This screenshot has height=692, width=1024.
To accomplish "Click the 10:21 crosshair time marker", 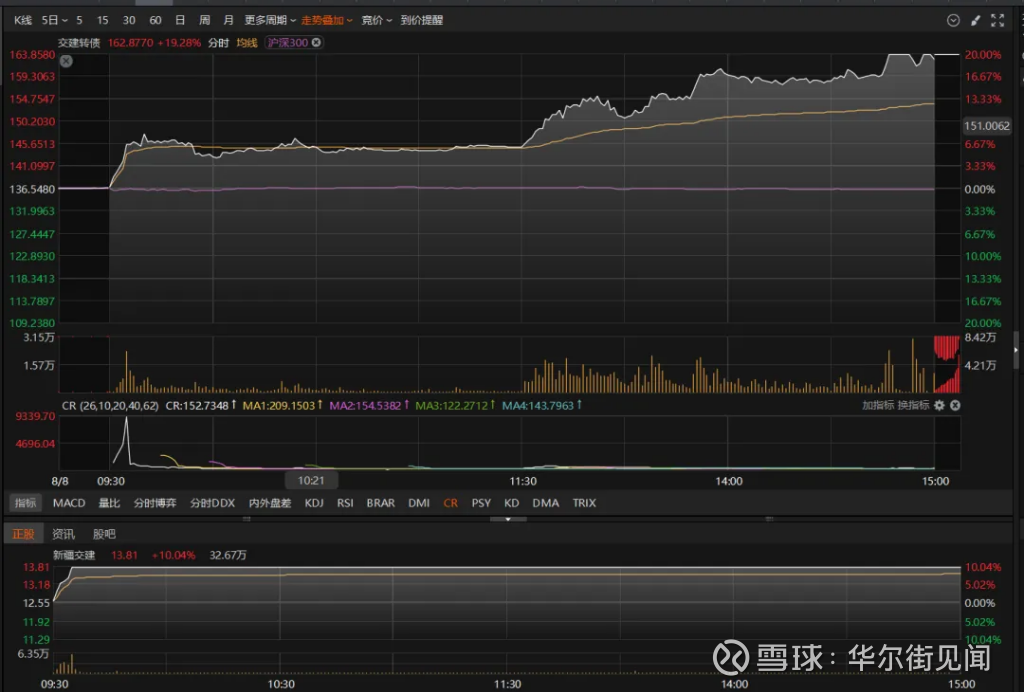I will point(311,480).
